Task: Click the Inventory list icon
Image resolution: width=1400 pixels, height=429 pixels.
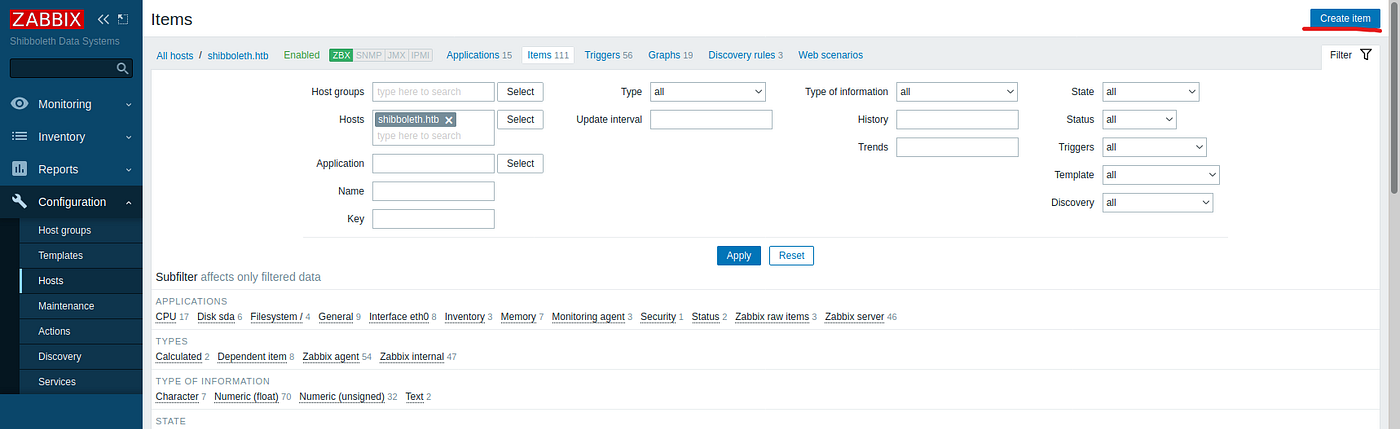Action: pos(19,136)
